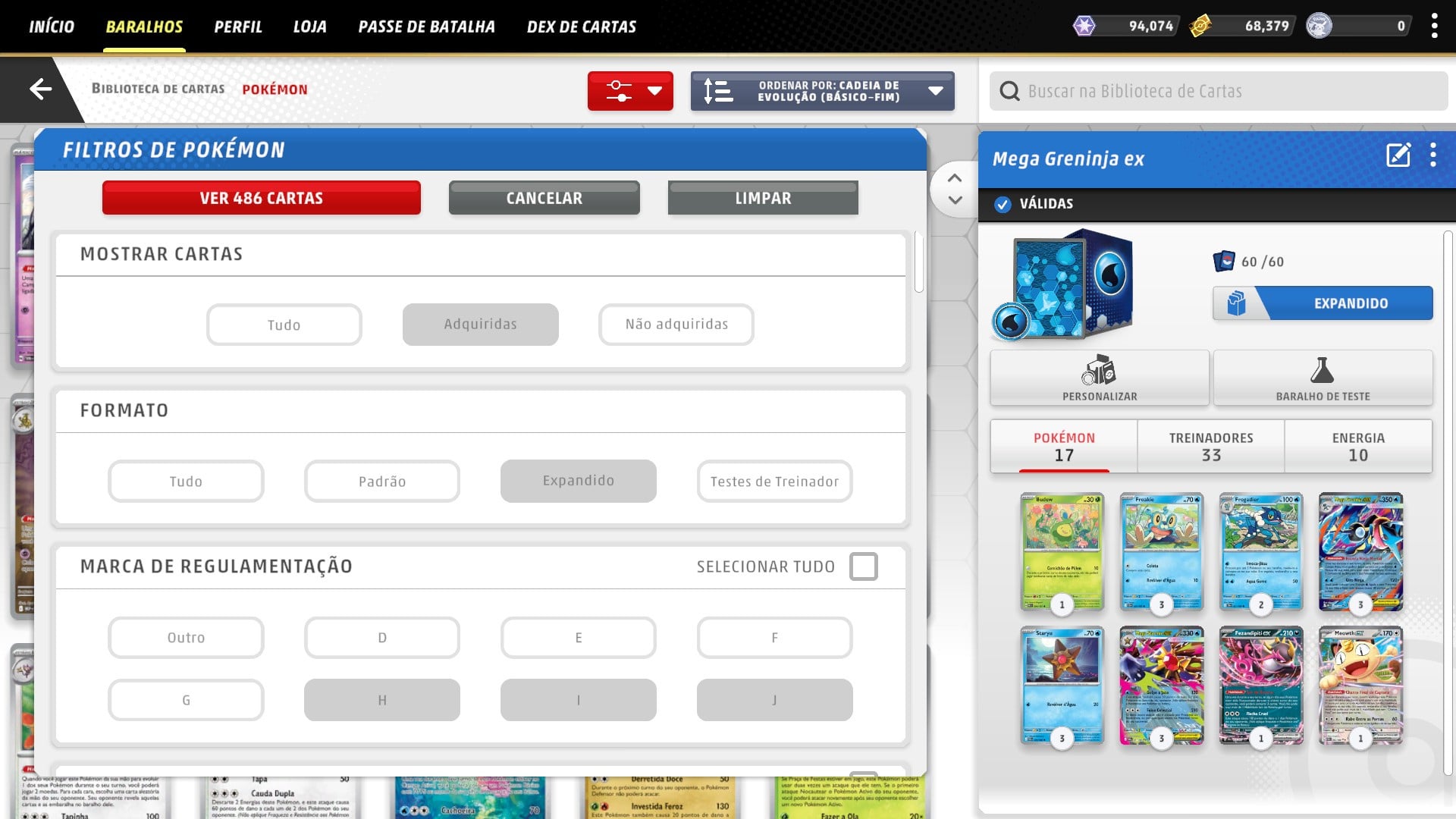The image size is (1456, 819).
Task: Click the deck box thumbnail
Action: tap(1063, 284)
